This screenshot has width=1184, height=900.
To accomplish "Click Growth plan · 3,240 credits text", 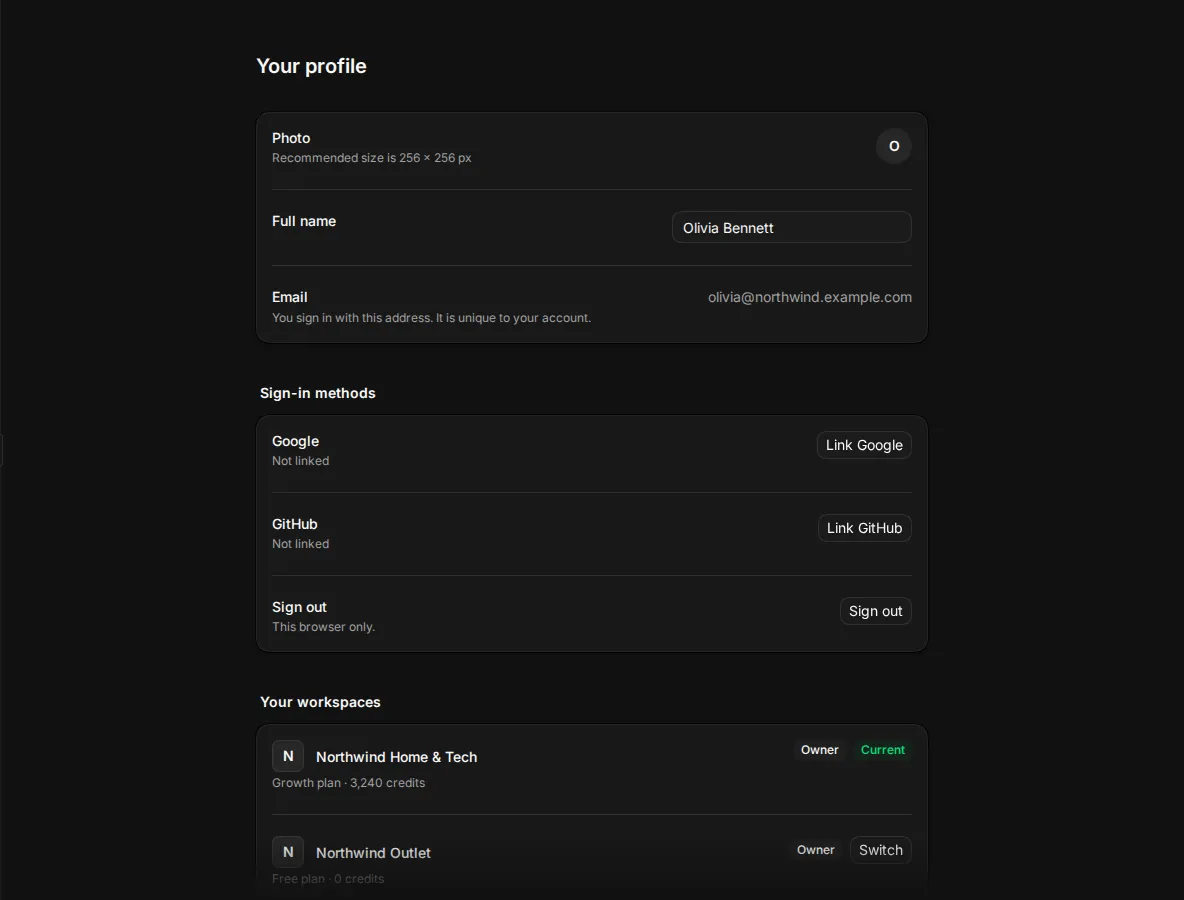I will click(x=348, y=783).
